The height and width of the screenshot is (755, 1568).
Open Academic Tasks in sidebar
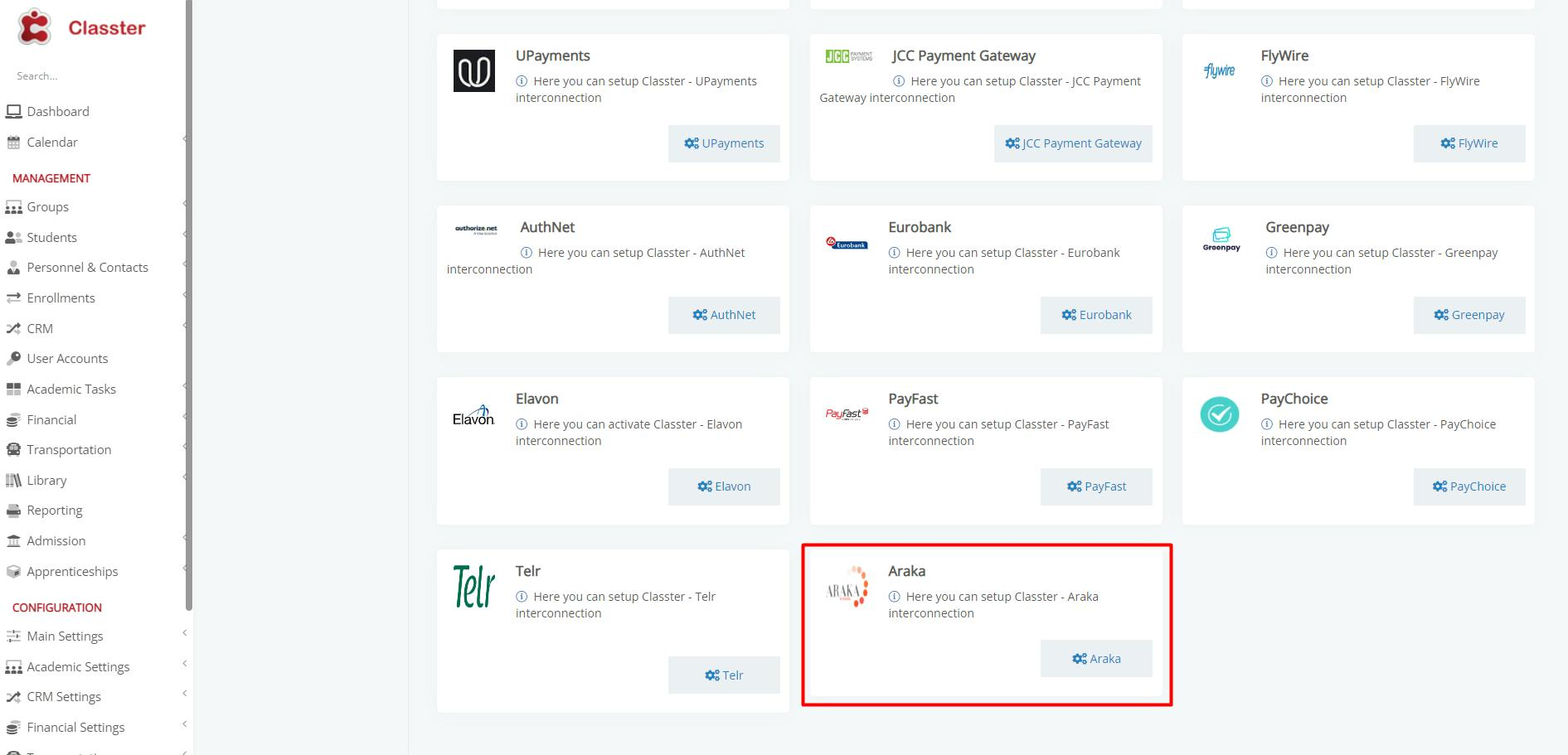point(71,390)
